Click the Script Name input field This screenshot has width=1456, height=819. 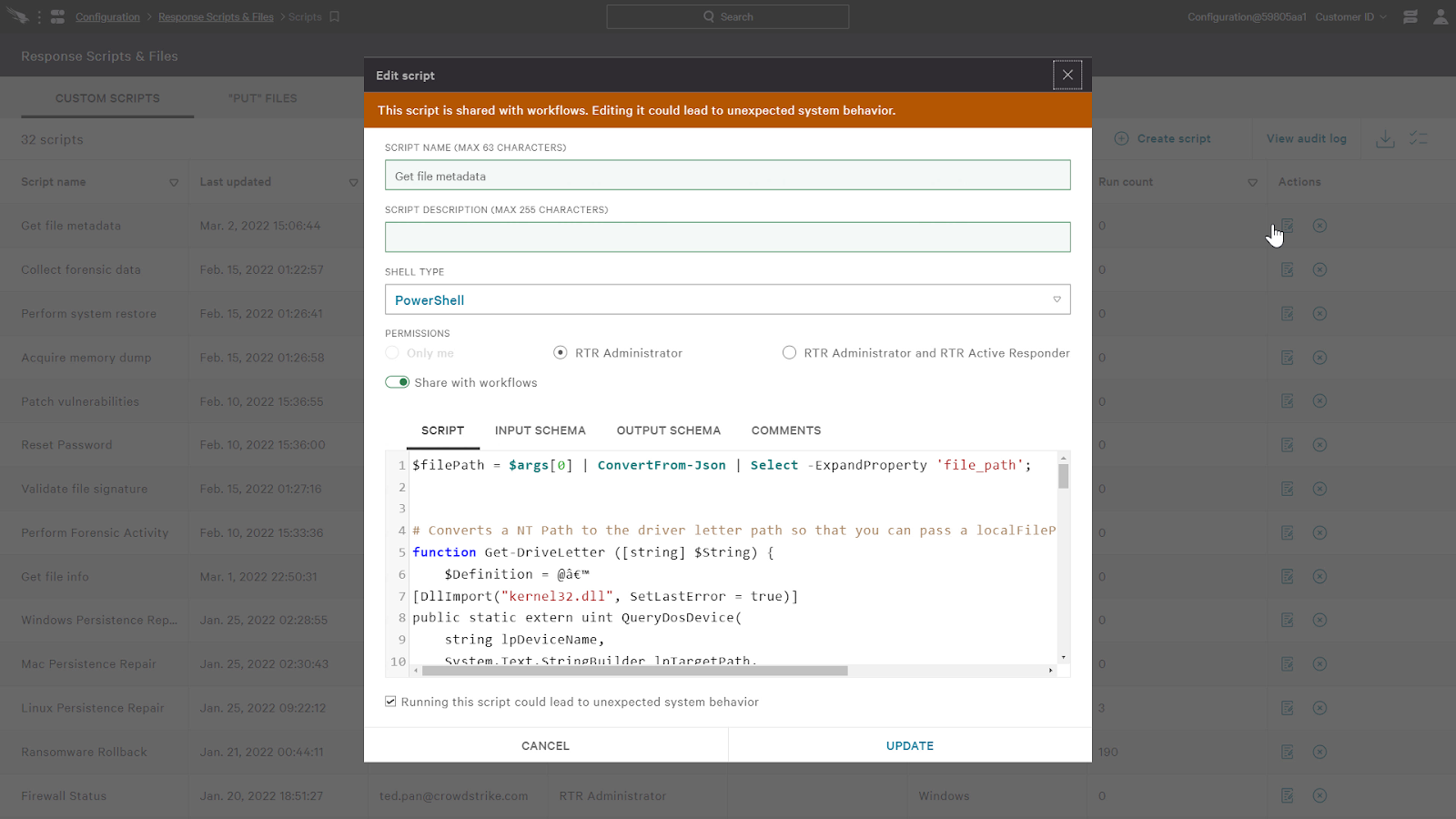tap(727, 176)
